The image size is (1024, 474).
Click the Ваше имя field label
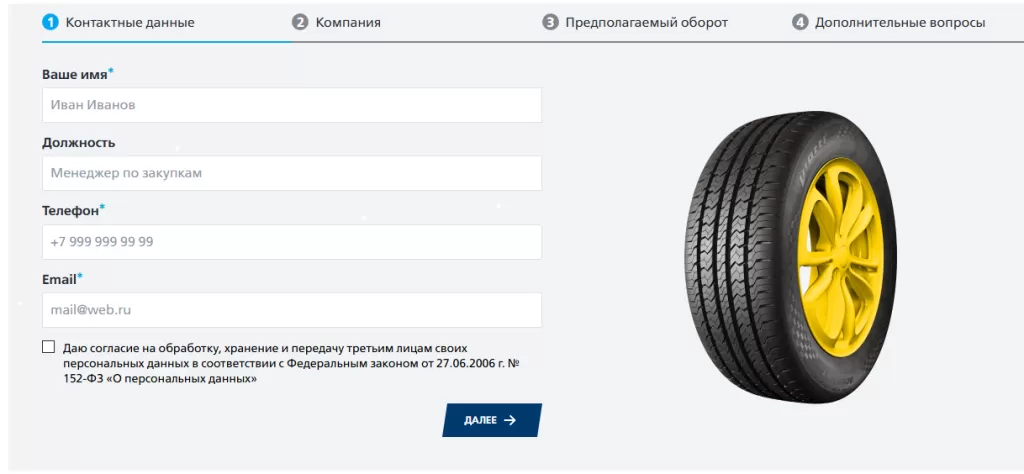tap(74, 75)
